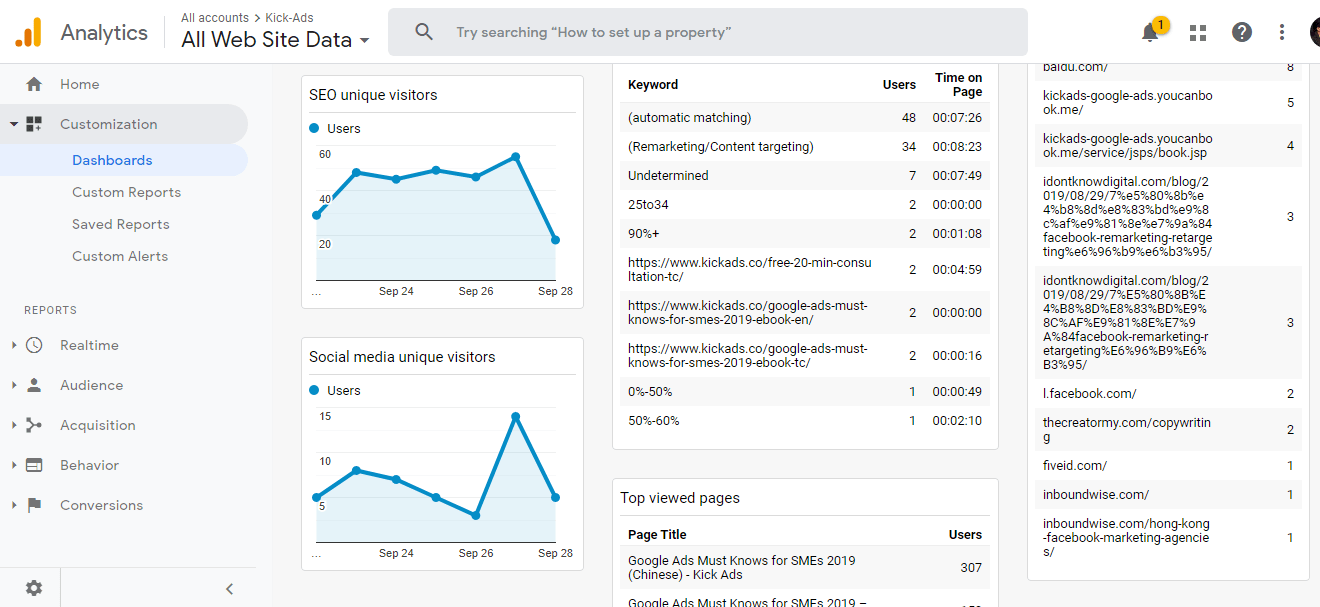Open Custom Reports
Image resolution: width=1320 pixels, height=607 pixels.
pos(126,192)
